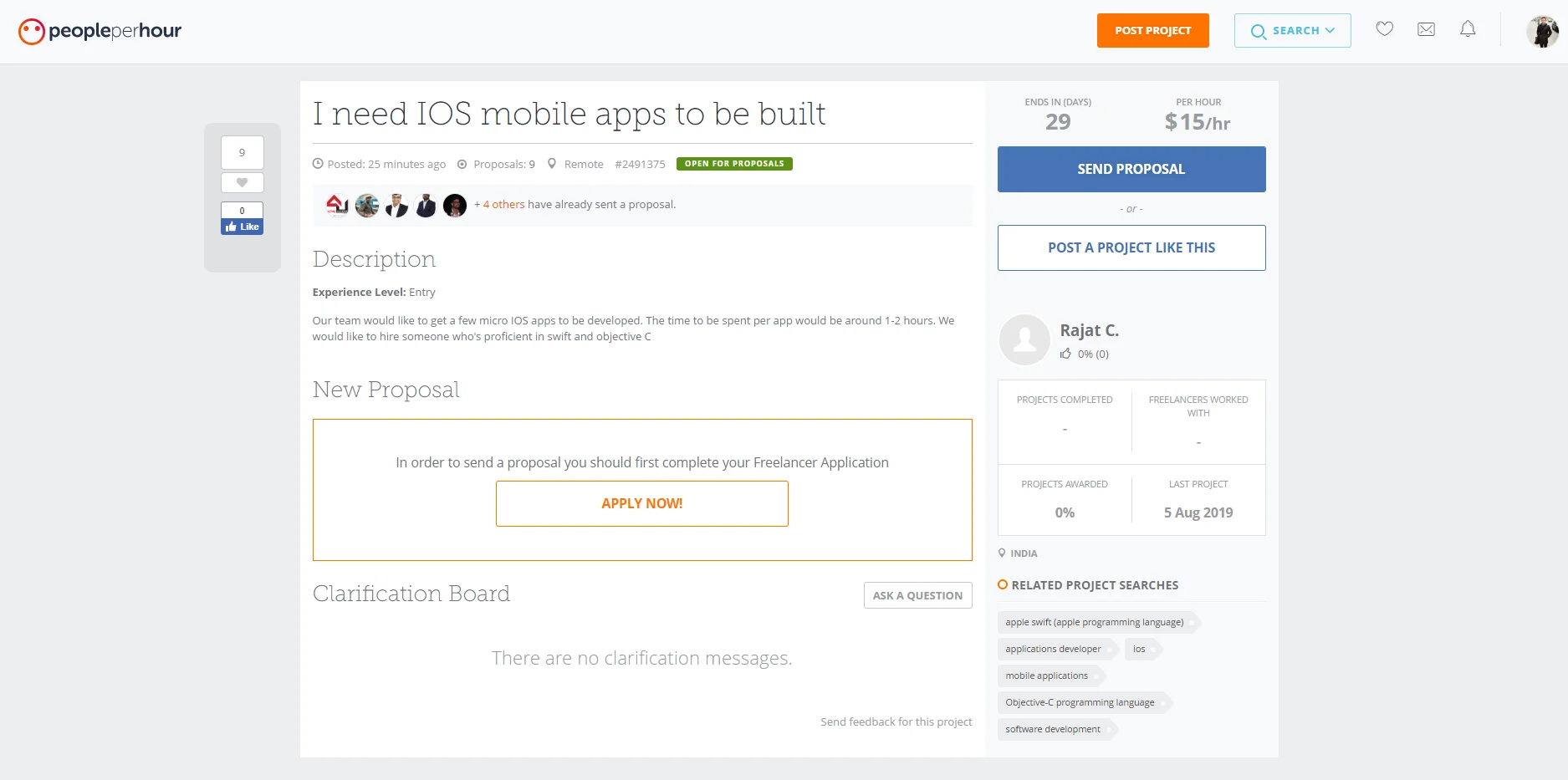
Task: Click the ASK A QUESTION button
Action: (x=917, y=595)
